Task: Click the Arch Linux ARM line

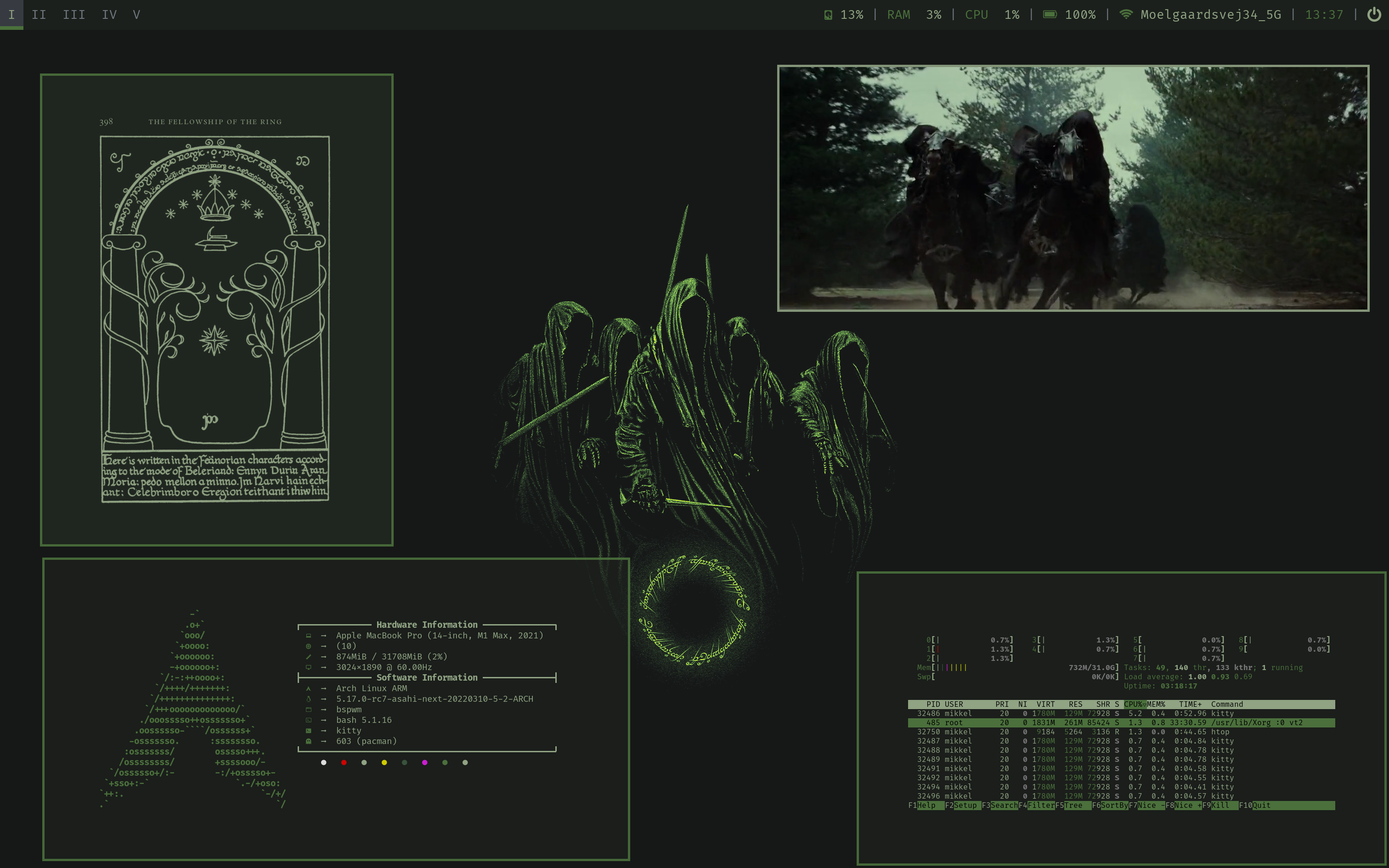Action: [371, 688]
